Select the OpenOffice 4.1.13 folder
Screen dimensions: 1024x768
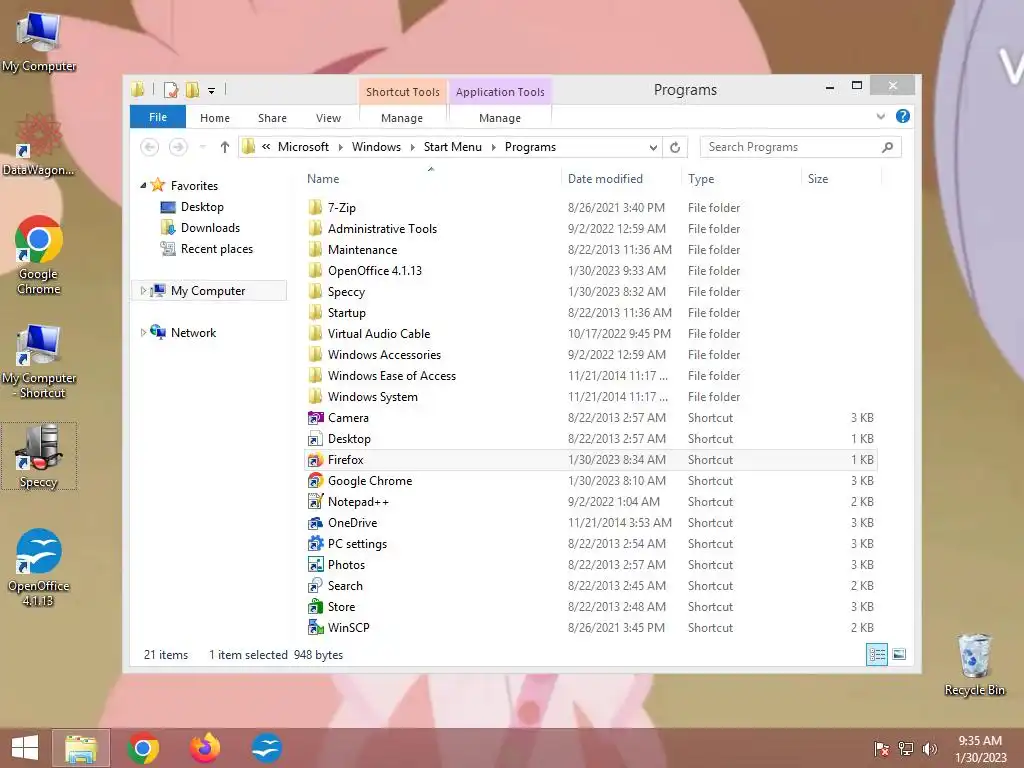tap(375, 270)
